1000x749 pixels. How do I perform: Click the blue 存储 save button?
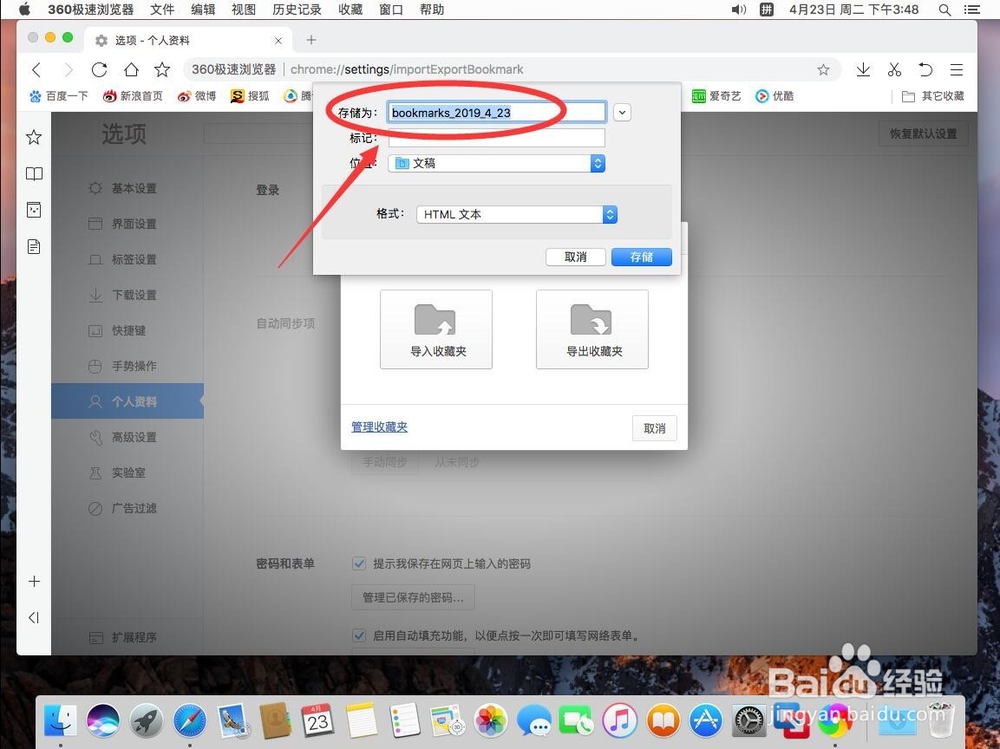pyautogui.click(x=641, y=257)
